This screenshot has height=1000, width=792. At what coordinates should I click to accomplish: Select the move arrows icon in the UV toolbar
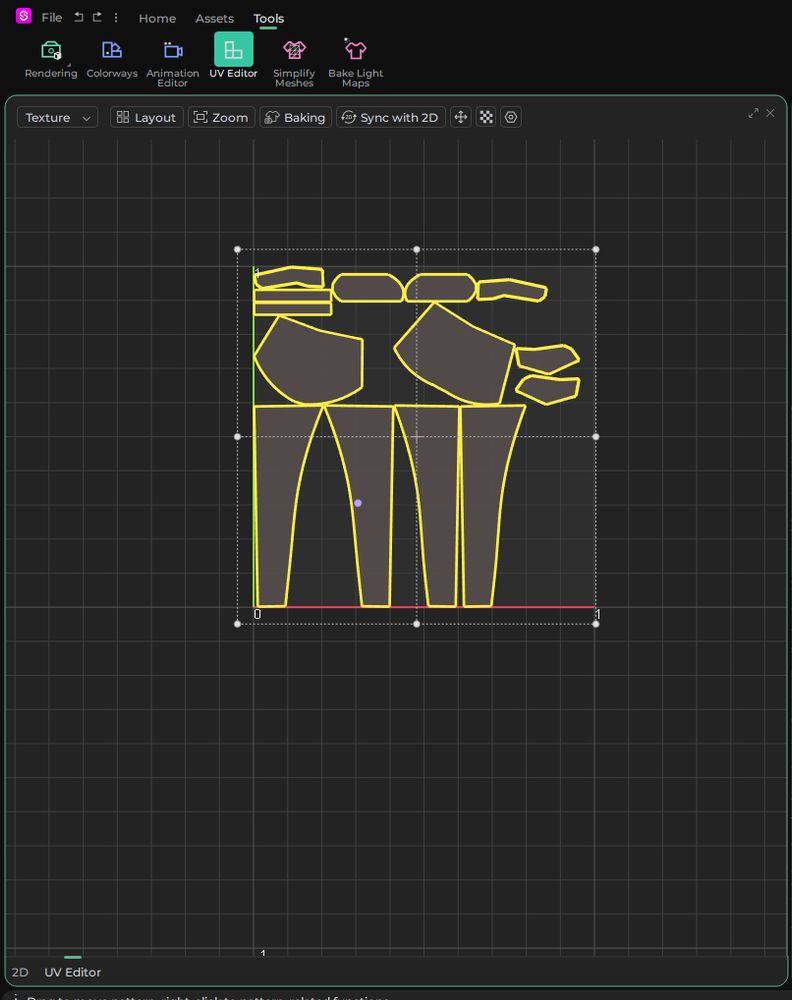coord(460,117)
